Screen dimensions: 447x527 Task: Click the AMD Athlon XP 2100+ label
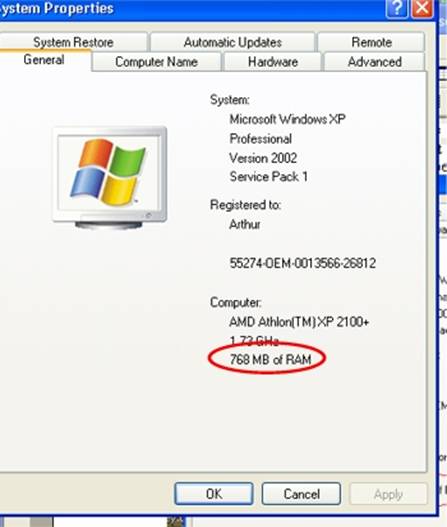pyautogui.click(x=299, y=322)
